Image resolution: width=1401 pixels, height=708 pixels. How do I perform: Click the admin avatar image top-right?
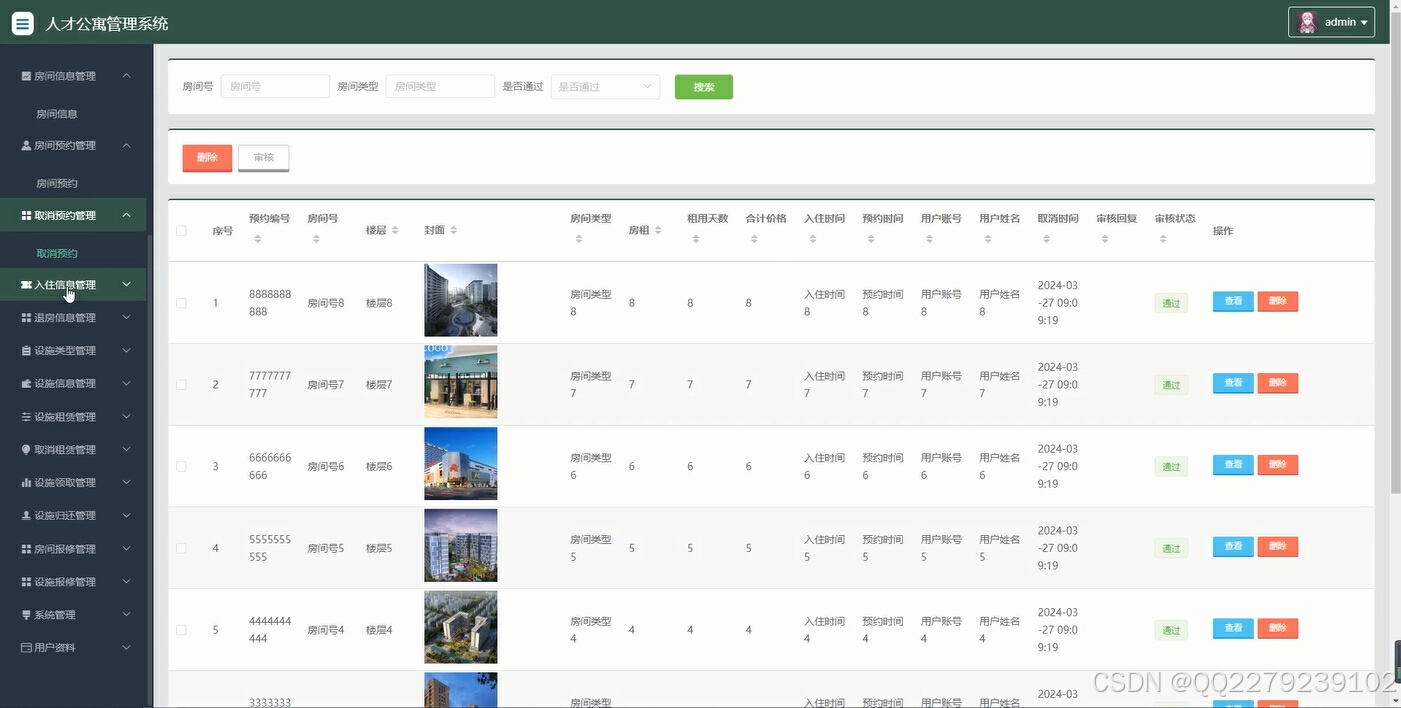(x=1305, y=21)
